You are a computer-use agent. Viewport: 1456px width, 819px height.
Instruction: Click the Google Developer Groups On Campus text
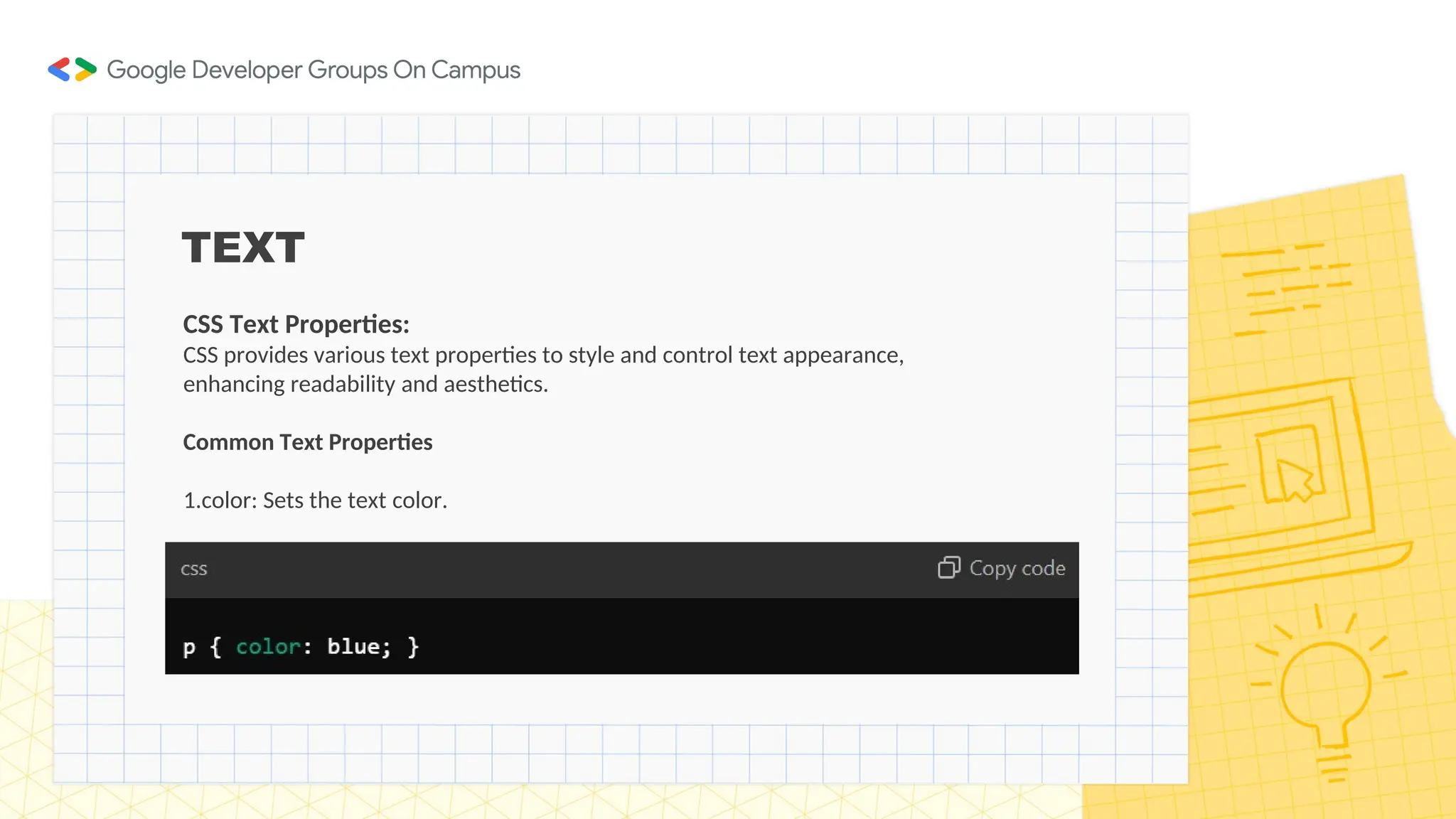(314, 70)
